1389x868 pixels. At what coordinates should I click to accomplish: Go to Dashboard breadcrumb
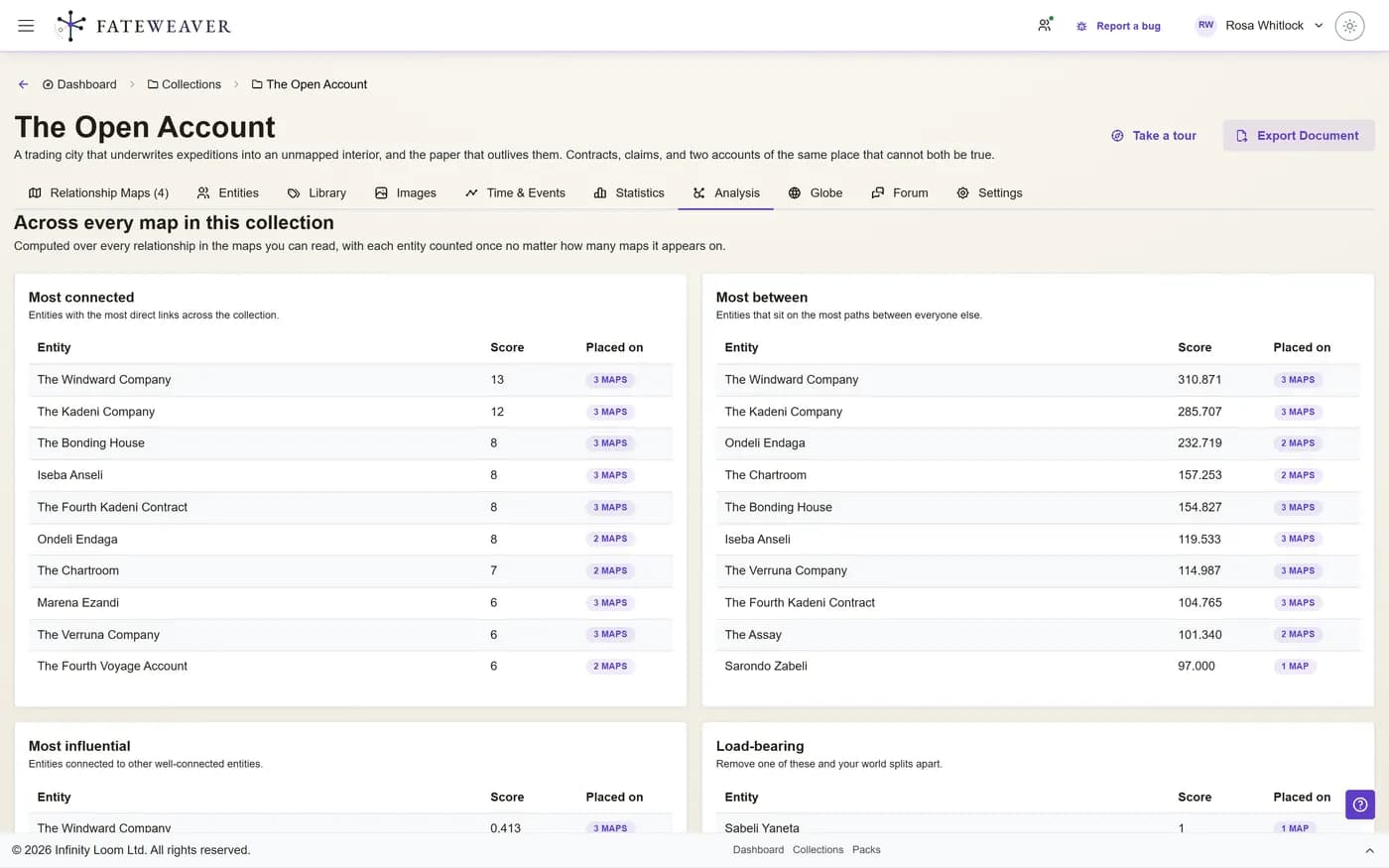(79, 84)
